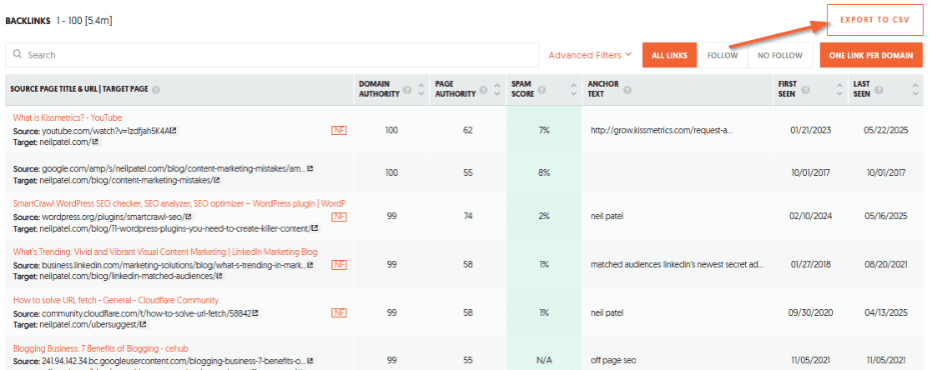The height and width of the screenshot is (370, 936).
Task: Open external icon after neilpatel.com/ubersuggest target
Action: (143, 325)
